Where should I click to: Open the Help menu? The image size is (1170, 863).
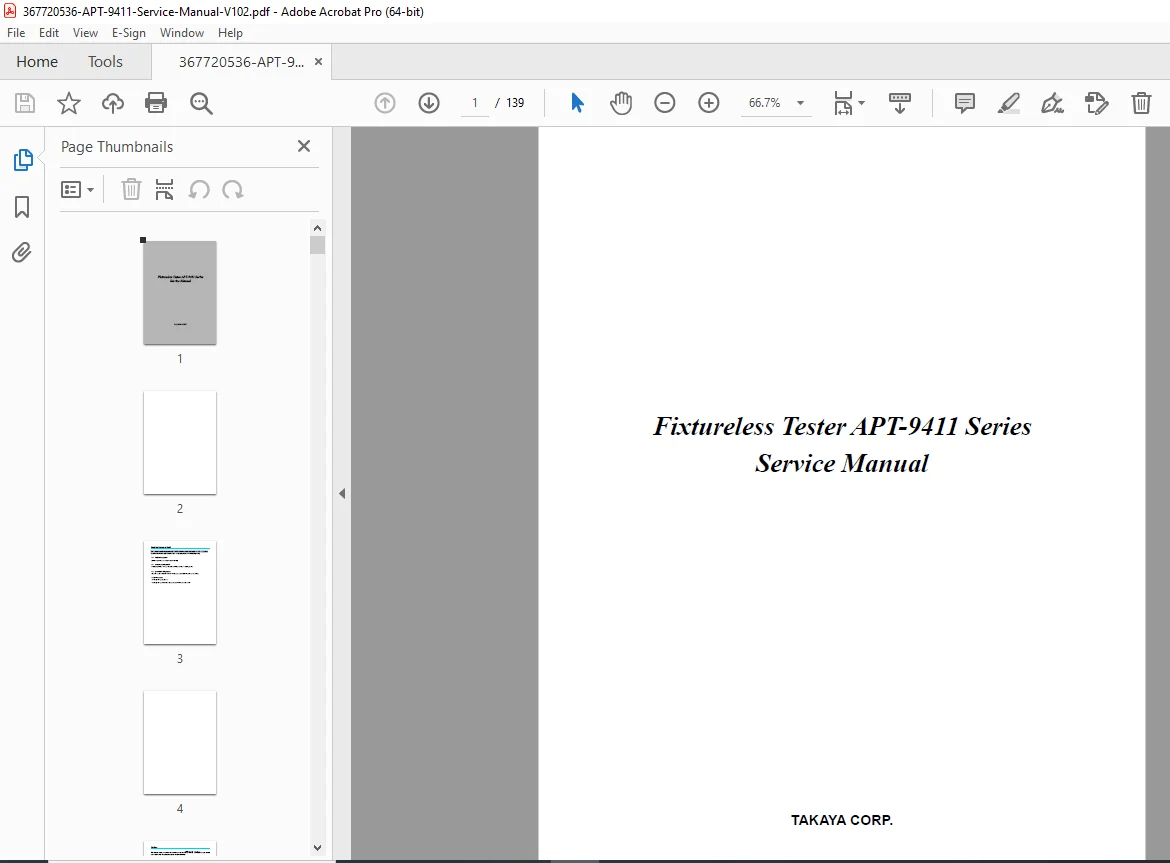tap(230, 33)
